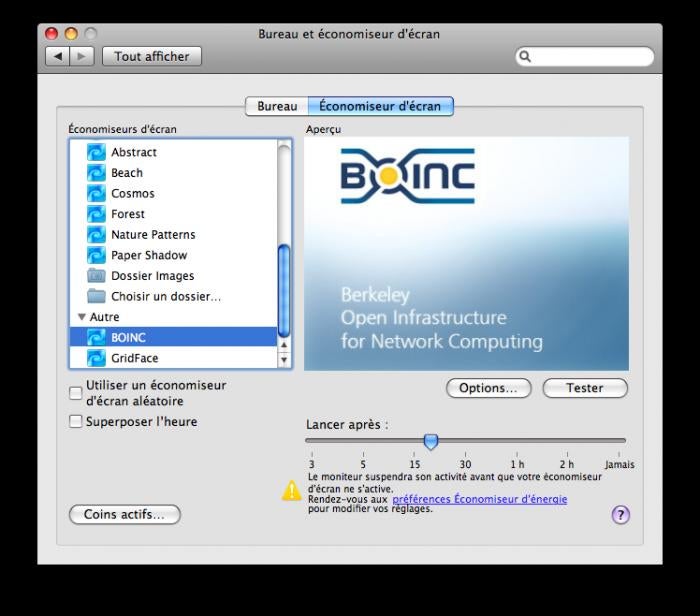Click the GridFace screensaver icon
Screen dimensions: 700x616
click(96, 358)
